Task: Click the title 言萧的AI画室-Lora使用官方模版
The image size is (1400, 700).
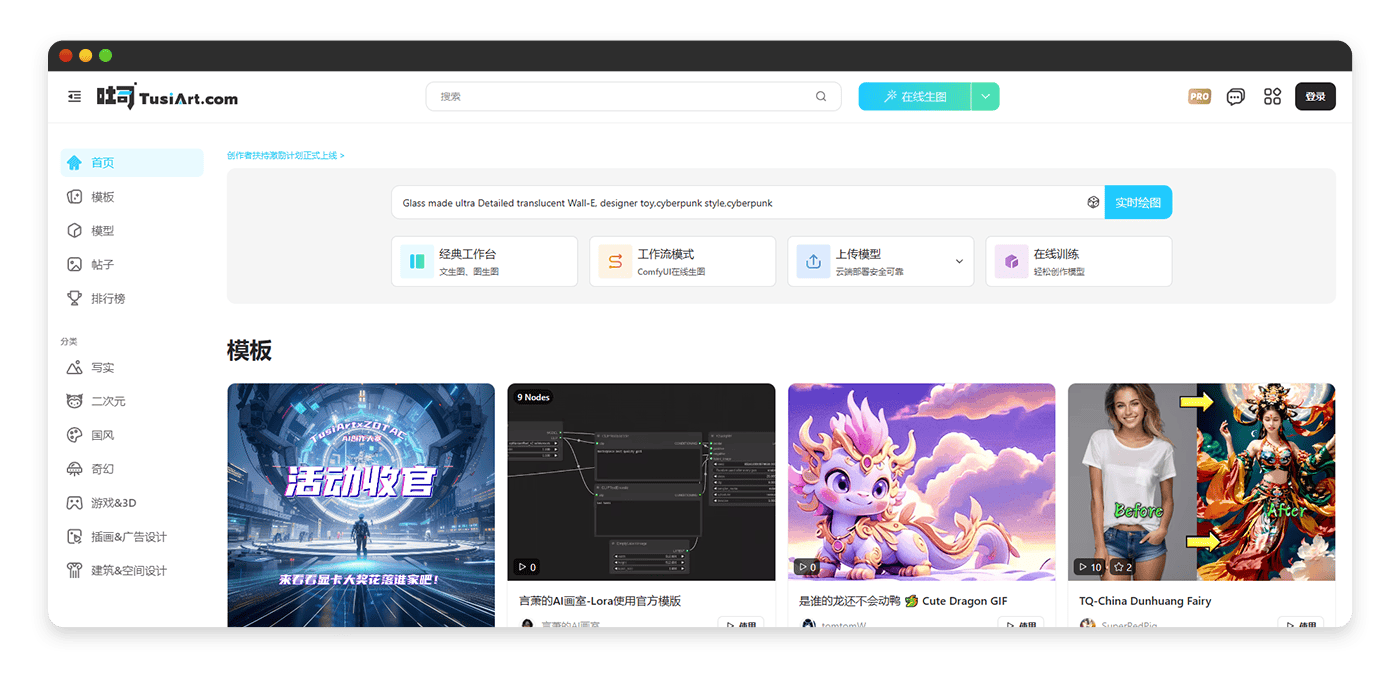Action: tap(600, 601)
